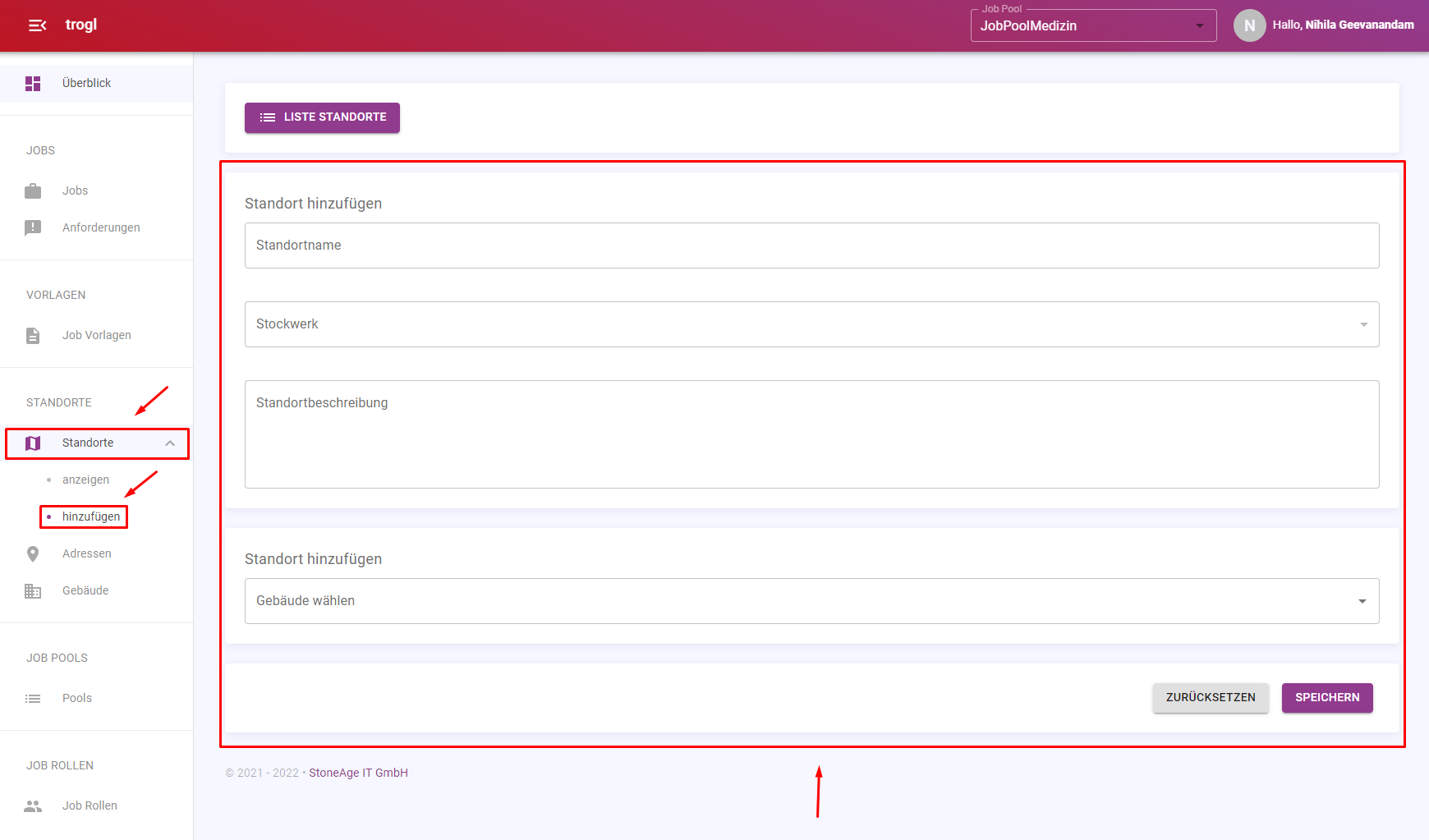
Task: Click the Speichern button
Action: [1327, 698]
